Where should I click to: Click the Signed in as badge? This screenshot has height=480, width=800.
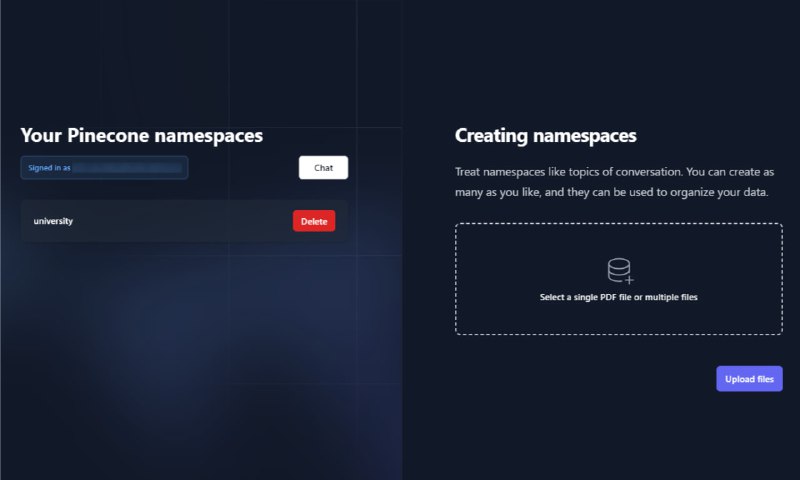pos(104,167)
